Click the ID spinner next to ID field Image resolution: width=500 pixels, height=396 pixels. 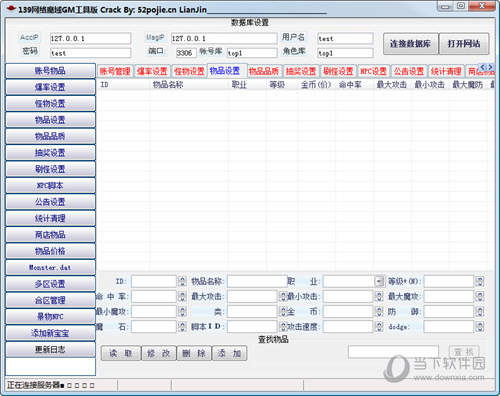point(182,282)
